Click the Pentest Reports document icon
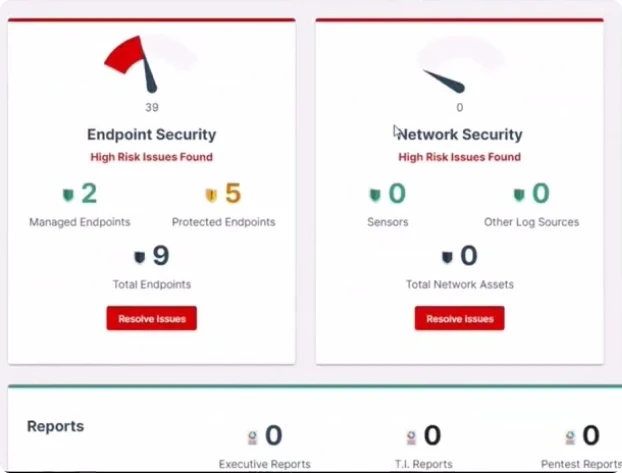This screenshot has height=473, width=622. point(570,437)
